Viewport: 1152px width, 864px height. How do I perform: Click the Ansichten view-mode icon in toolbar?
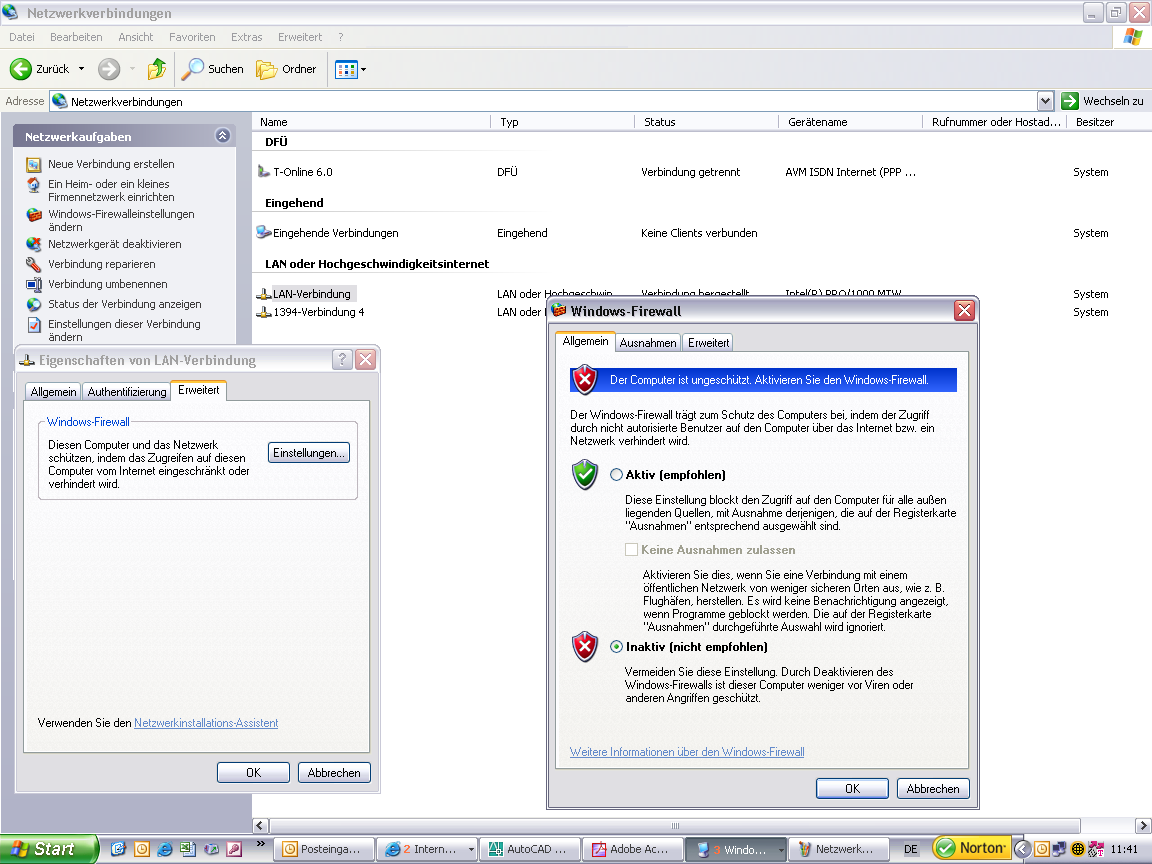(345, 70)
